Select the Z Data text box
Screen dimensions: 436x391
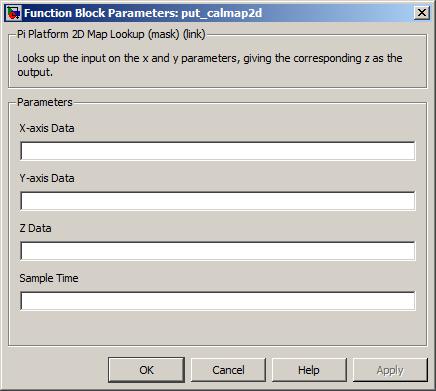click(218, 251)
